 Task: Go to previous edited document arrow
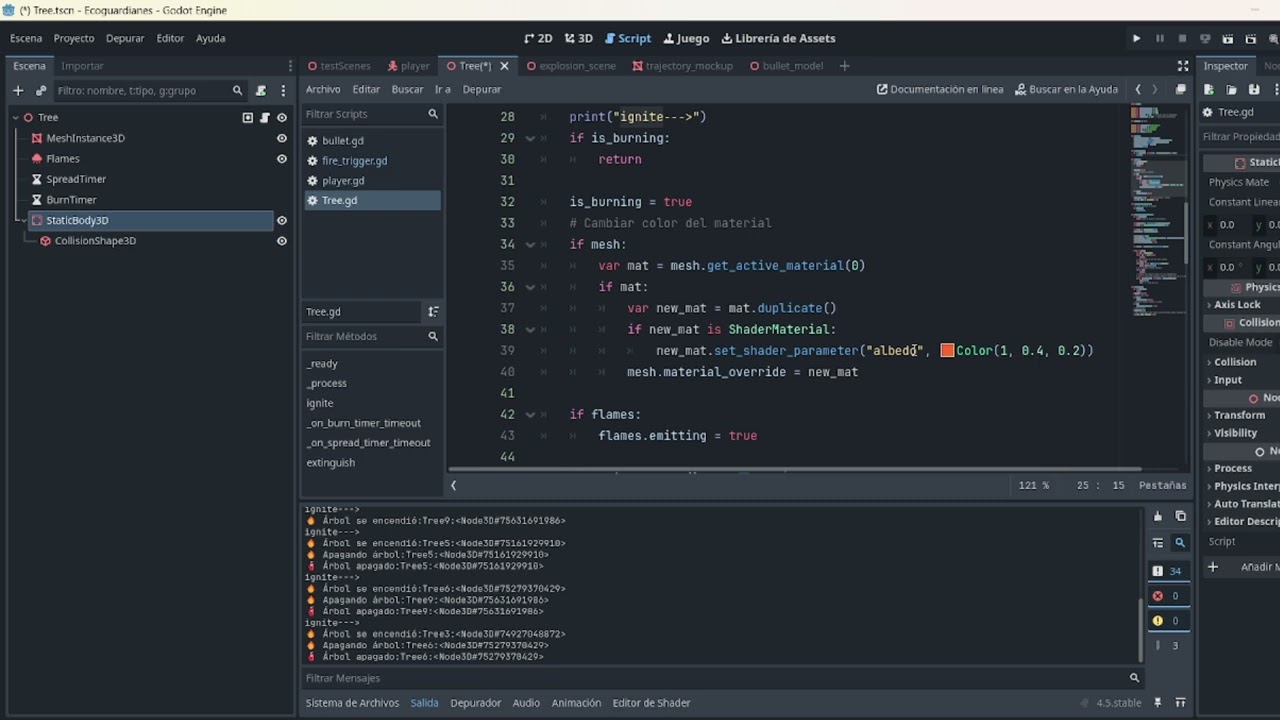tap(1137, 89)
